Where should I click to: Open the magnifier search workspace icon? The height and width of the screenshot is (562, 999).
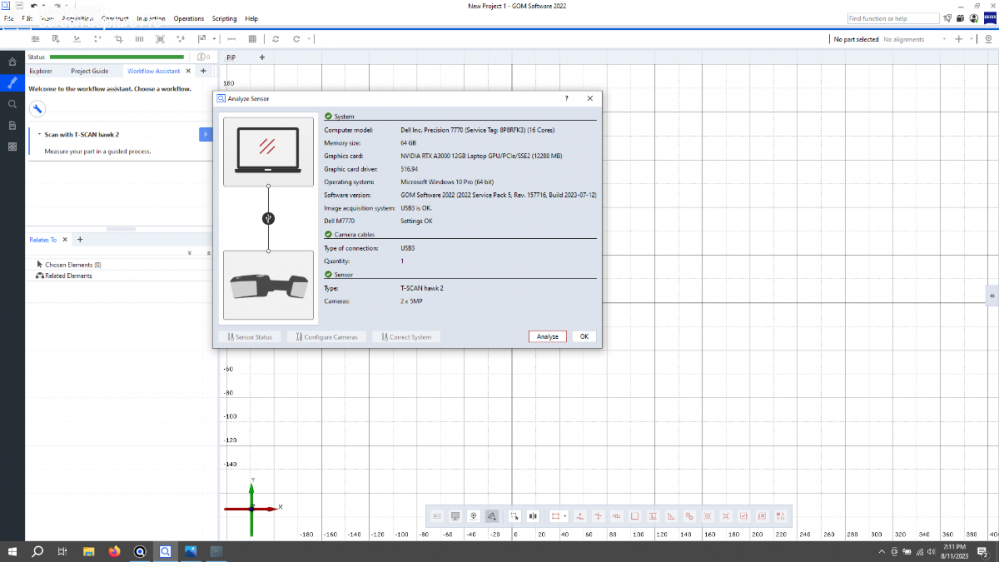tap(12, 104)
